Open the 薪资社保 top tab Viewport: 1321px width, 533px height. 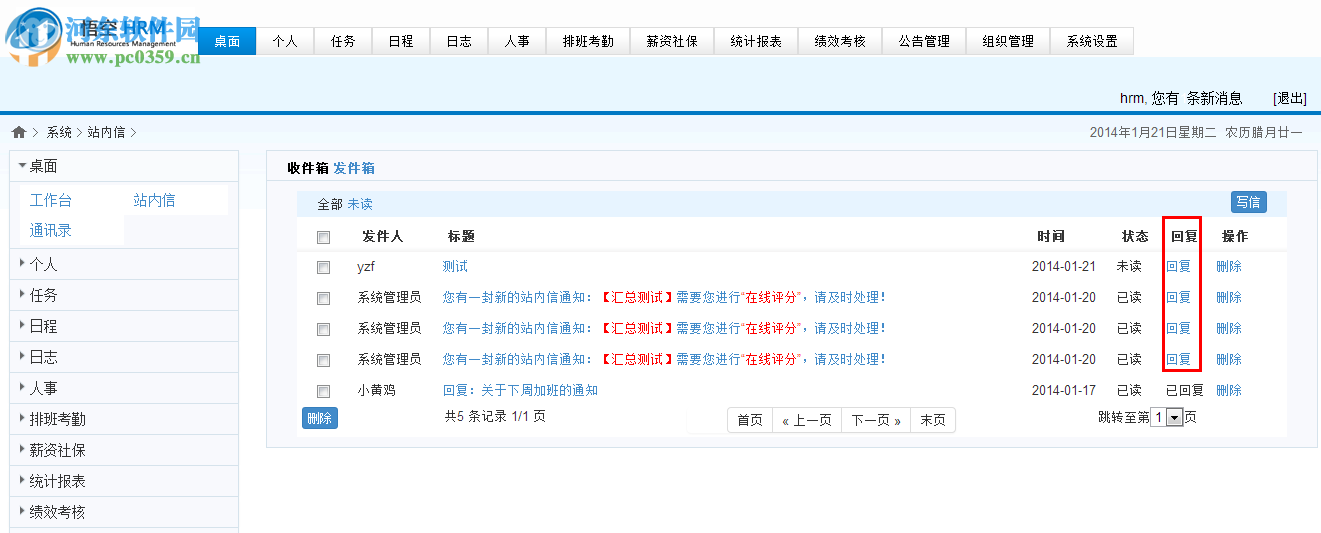(x=673, y=41)
